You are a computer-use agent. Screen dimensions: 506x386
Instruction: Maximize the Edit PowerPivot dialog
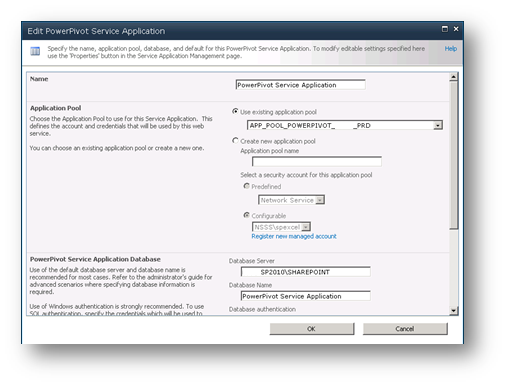tap(445, 29)
